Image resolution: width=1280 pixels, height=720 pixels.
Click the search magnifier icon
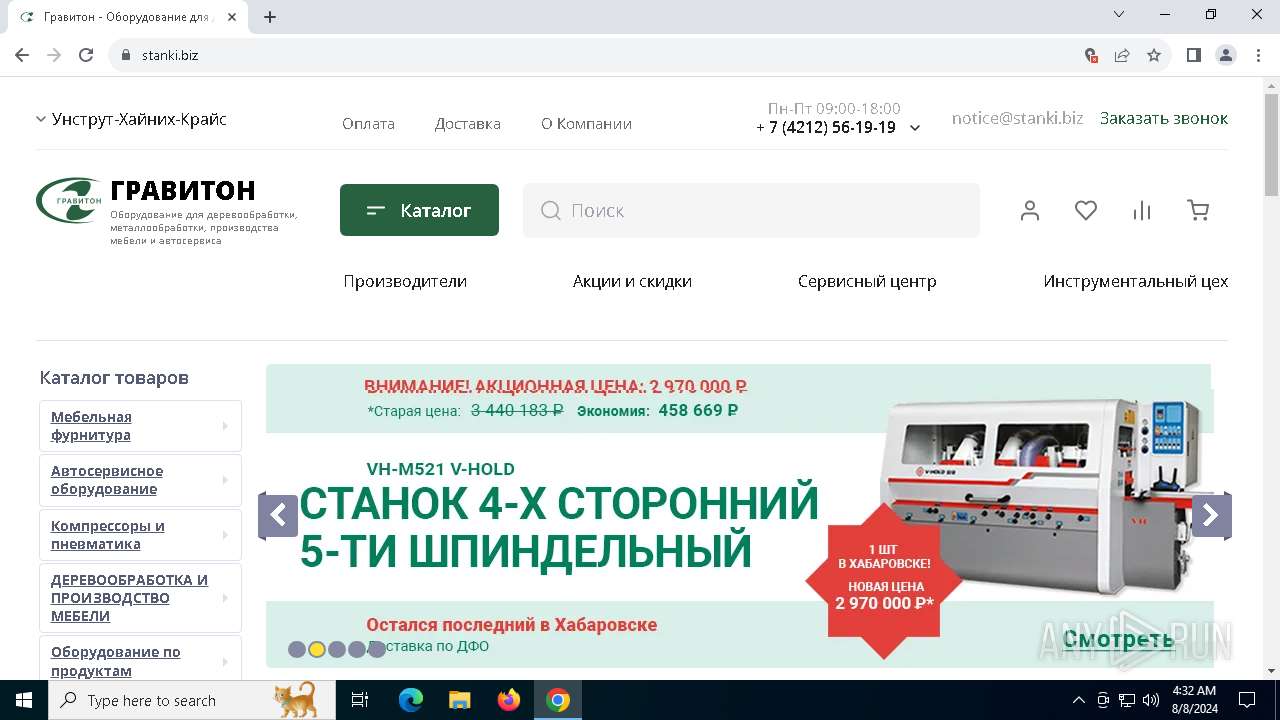[x=550, y=210]
